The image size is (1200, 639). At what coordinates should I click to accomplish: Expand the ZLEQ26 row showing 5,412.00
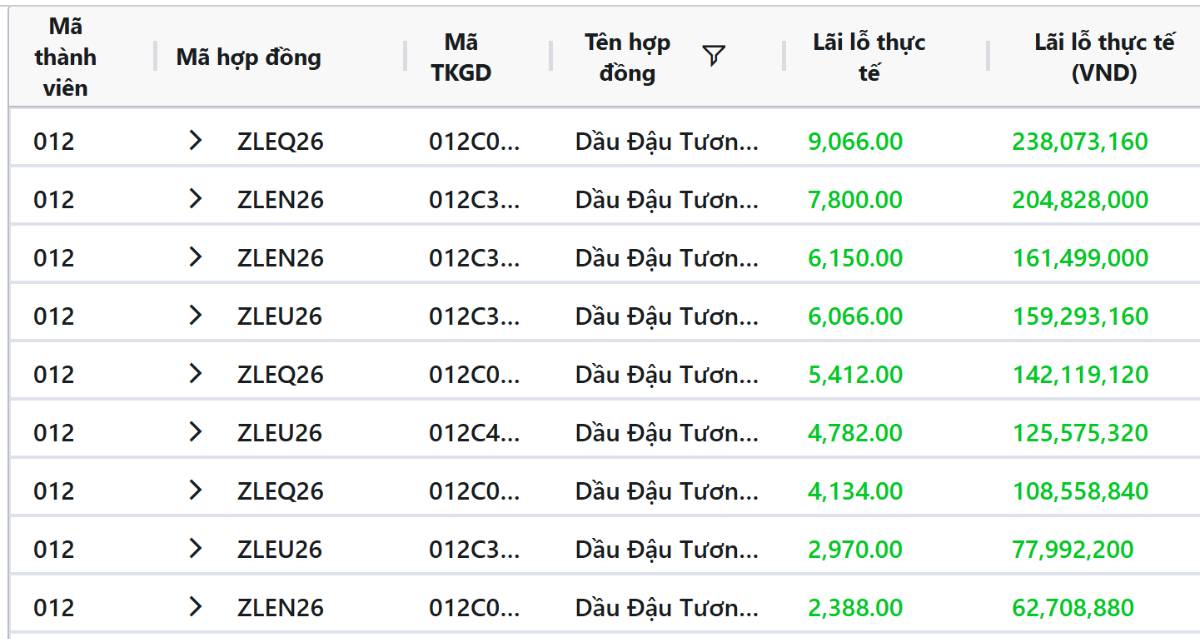(196, 374)
